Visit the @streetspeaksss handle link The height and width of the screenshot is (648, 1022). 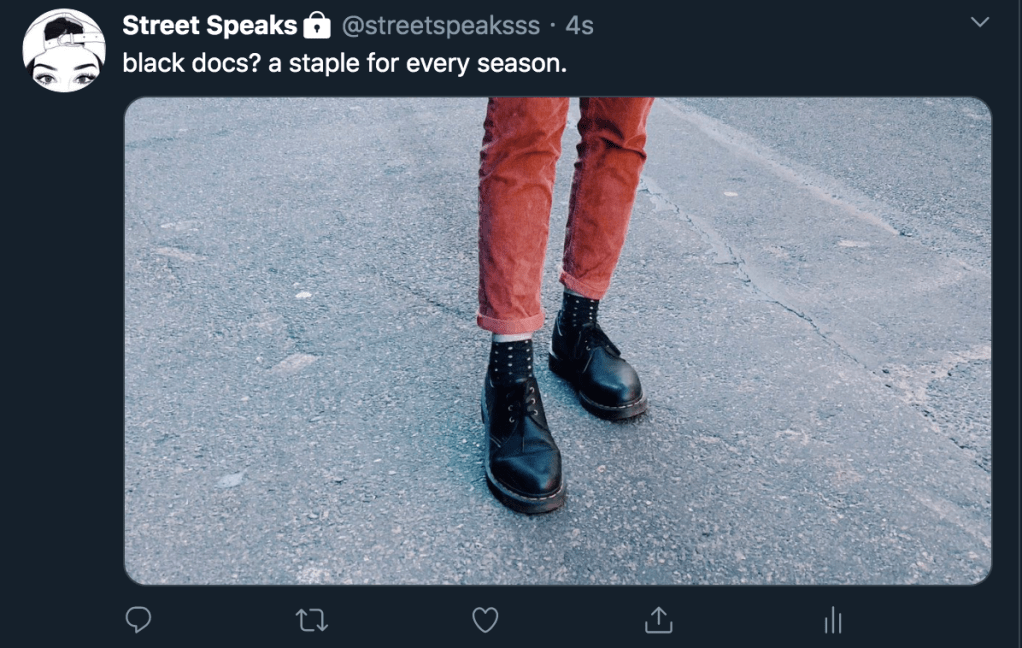click(441, 26)
